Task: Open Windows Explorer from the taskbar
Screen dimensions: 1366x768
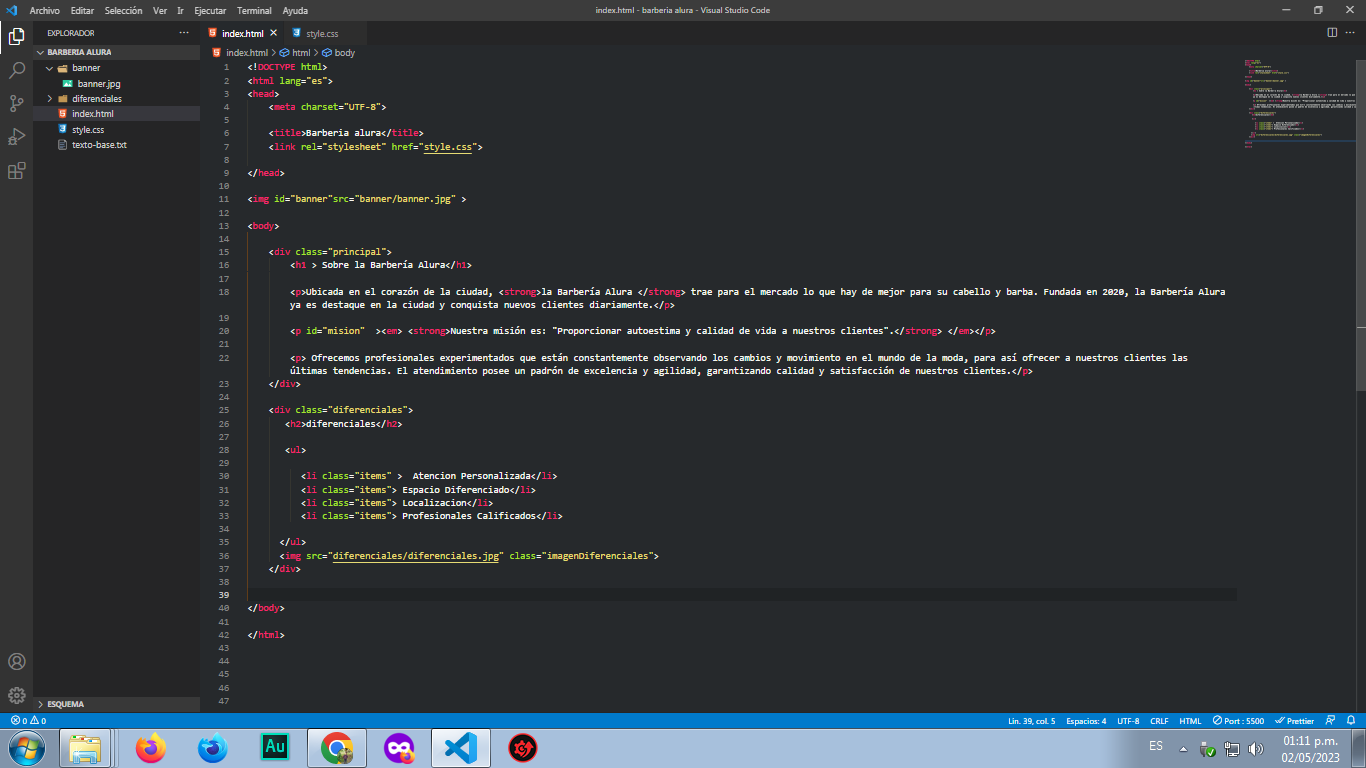Action: click(86, 747)
